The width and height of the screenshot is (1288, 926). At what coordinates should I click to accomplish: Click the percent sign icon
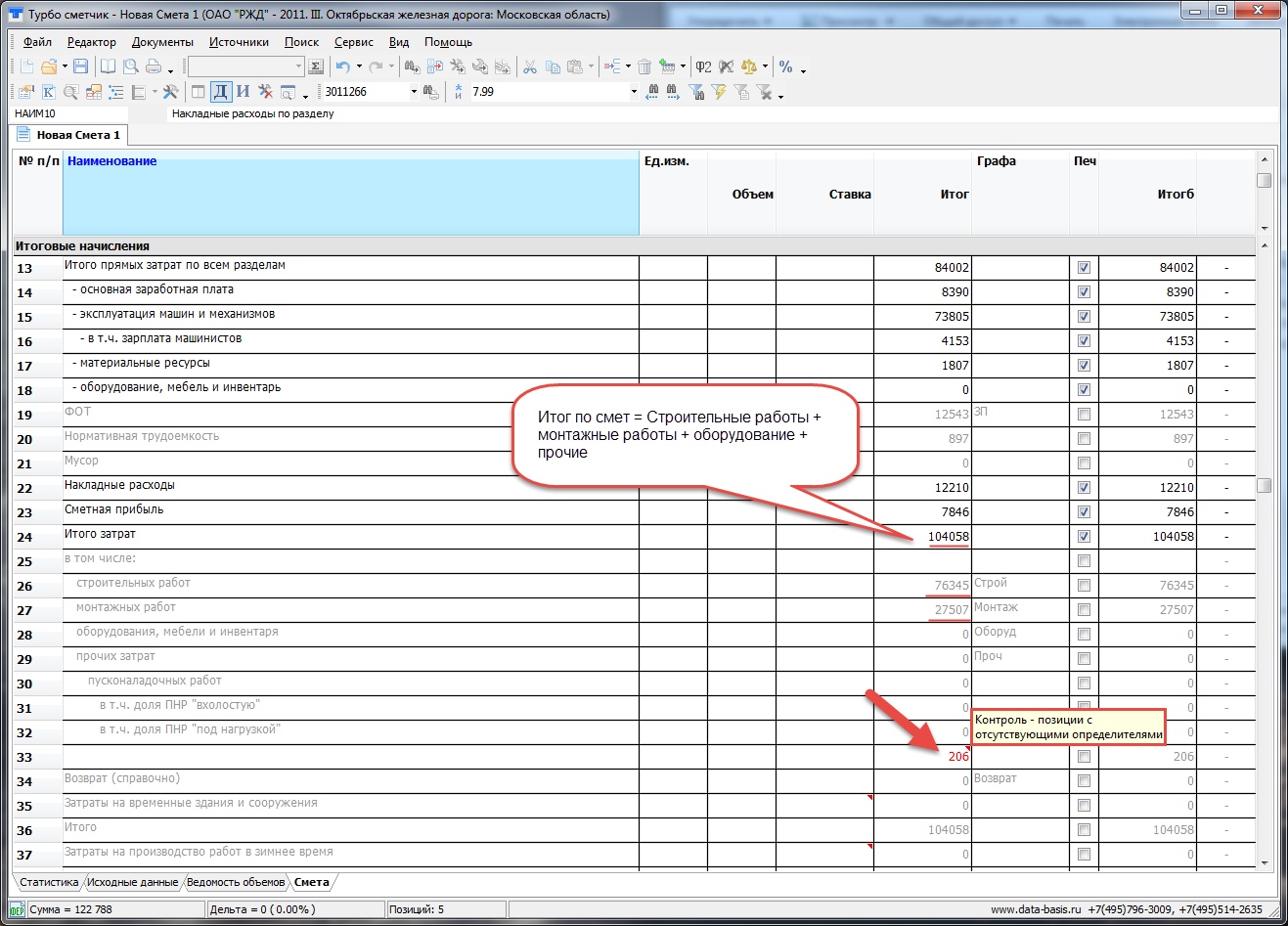(x=786, y=66)
